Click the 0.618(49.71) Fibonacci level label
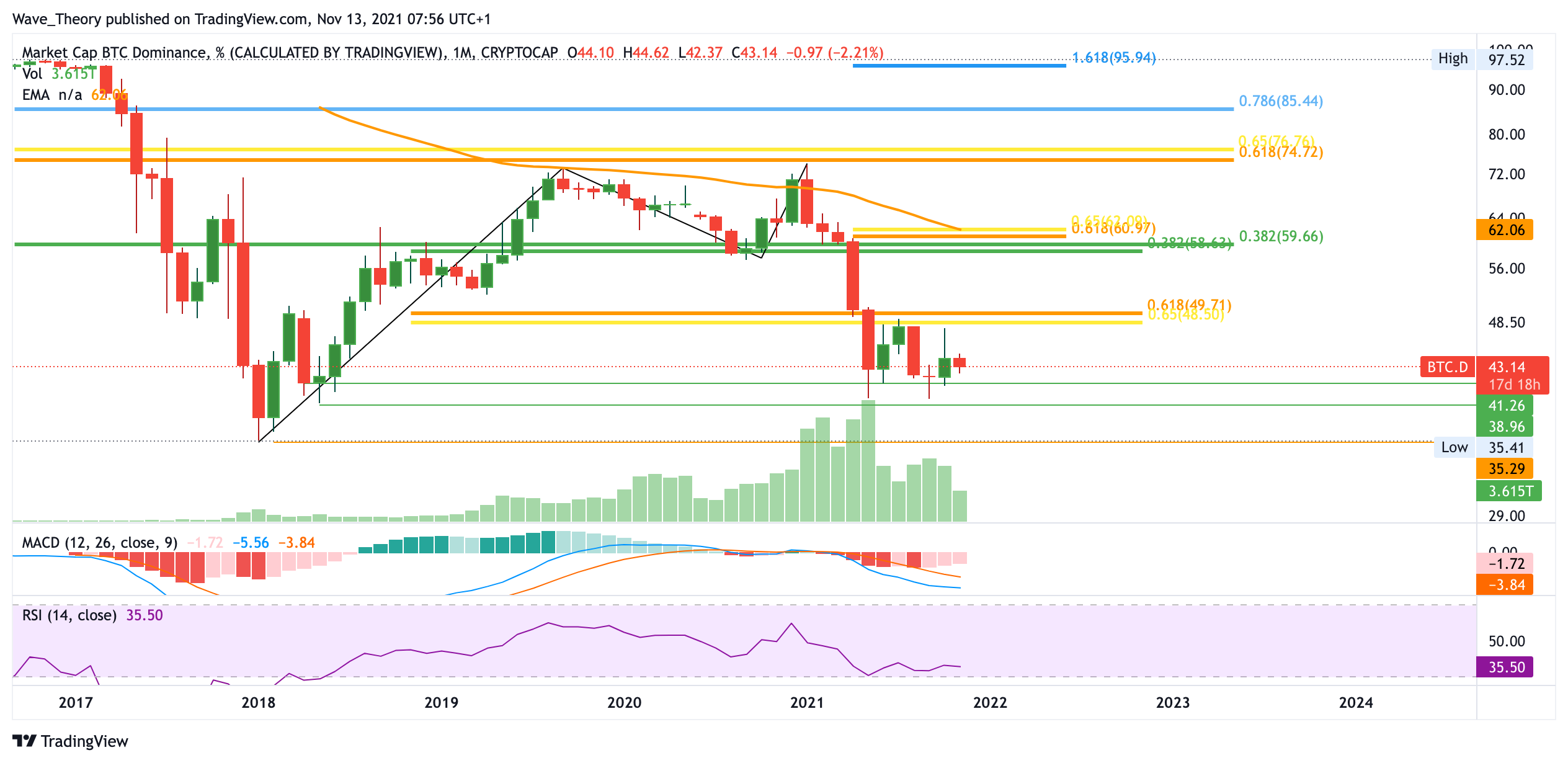 1188,305
